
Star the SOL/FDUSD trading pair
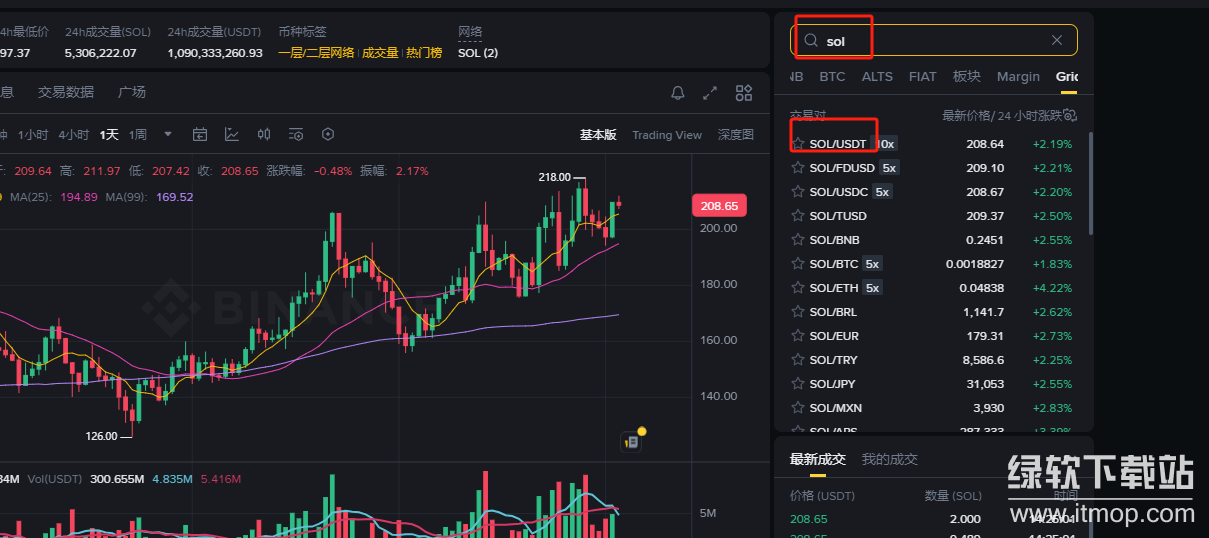[x=798, y=168]
